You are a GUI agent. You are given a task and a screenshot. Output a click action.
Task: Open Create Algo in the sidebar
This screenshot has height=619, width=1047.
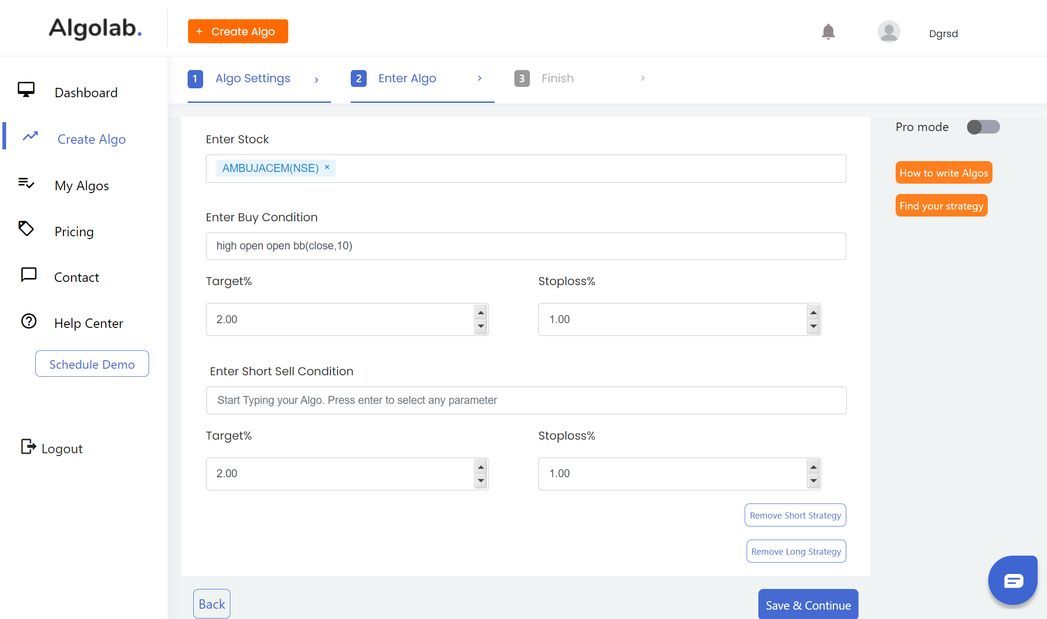(91, 139)
